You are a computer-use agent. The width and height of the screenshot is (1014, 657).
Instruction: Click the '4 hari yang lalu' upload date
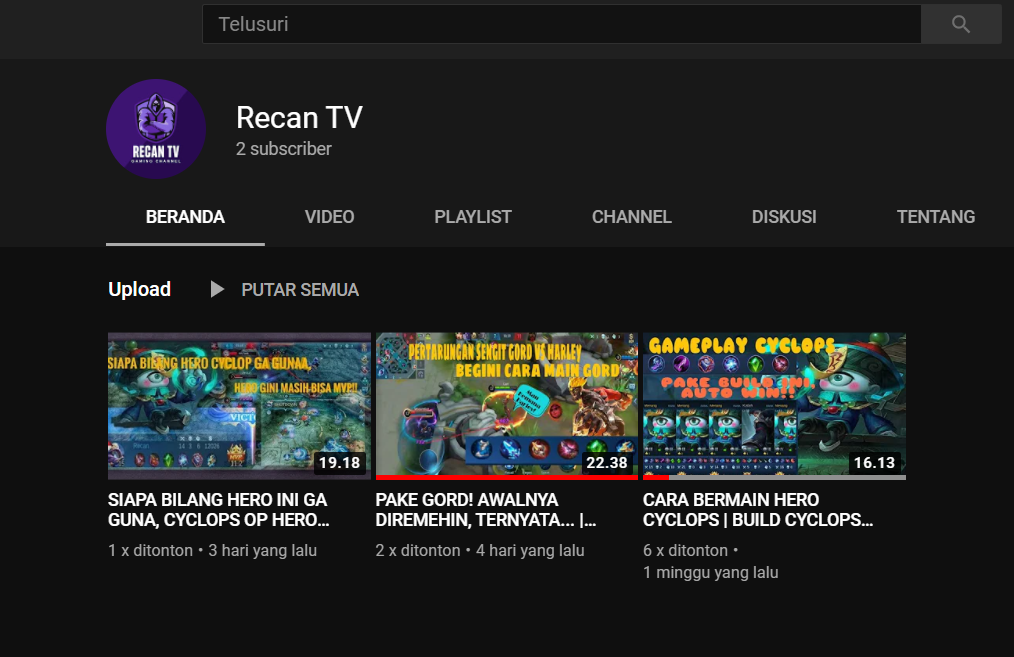click(x=530, y=550)
